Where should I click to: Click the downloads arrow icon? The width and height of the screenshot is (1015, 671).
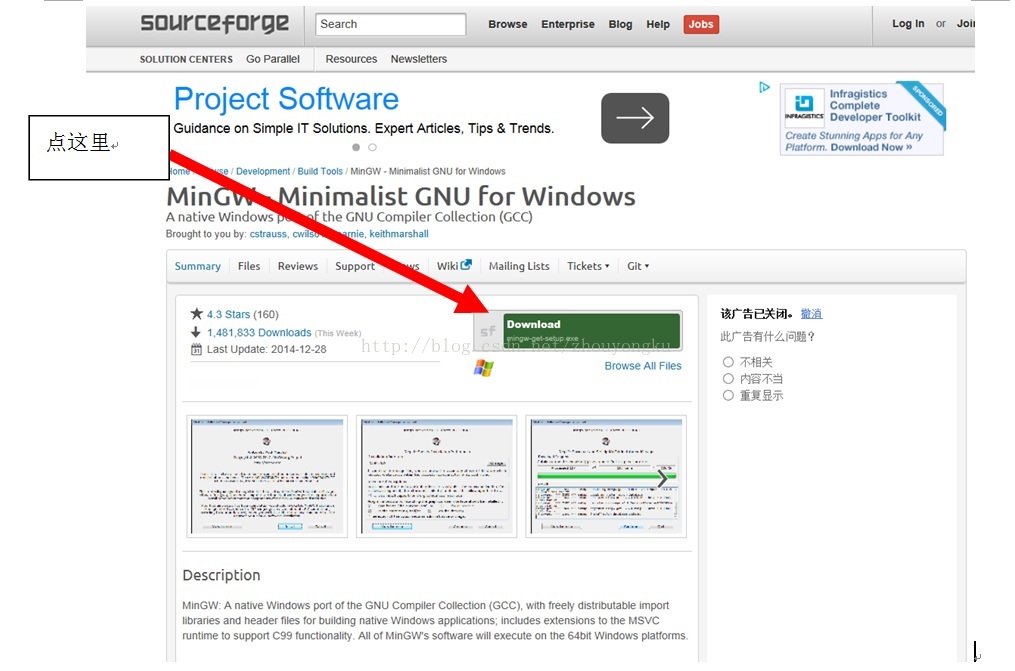195,332
